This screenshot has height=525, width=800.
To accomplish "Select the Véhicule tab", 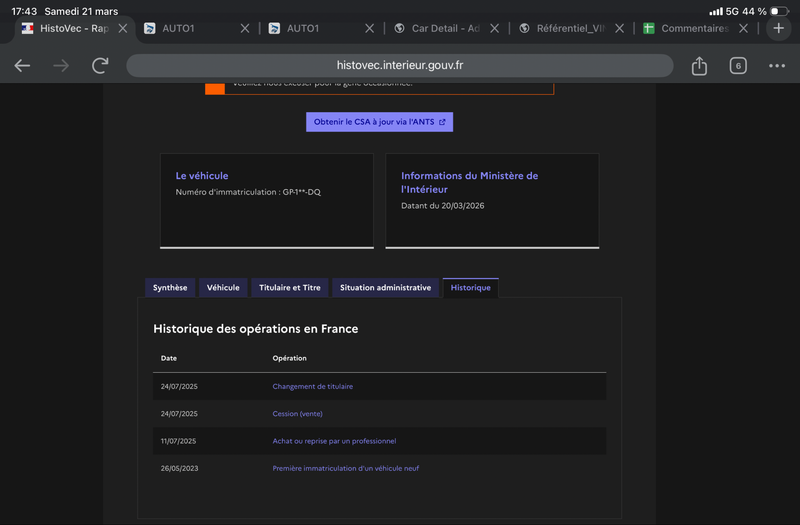I will (223, 288).
